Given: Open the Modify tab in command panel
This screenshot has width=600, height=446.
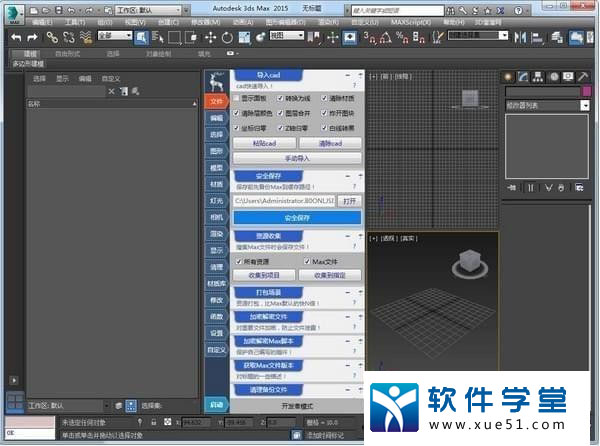Looking at the screenshot, I should 523,77.
